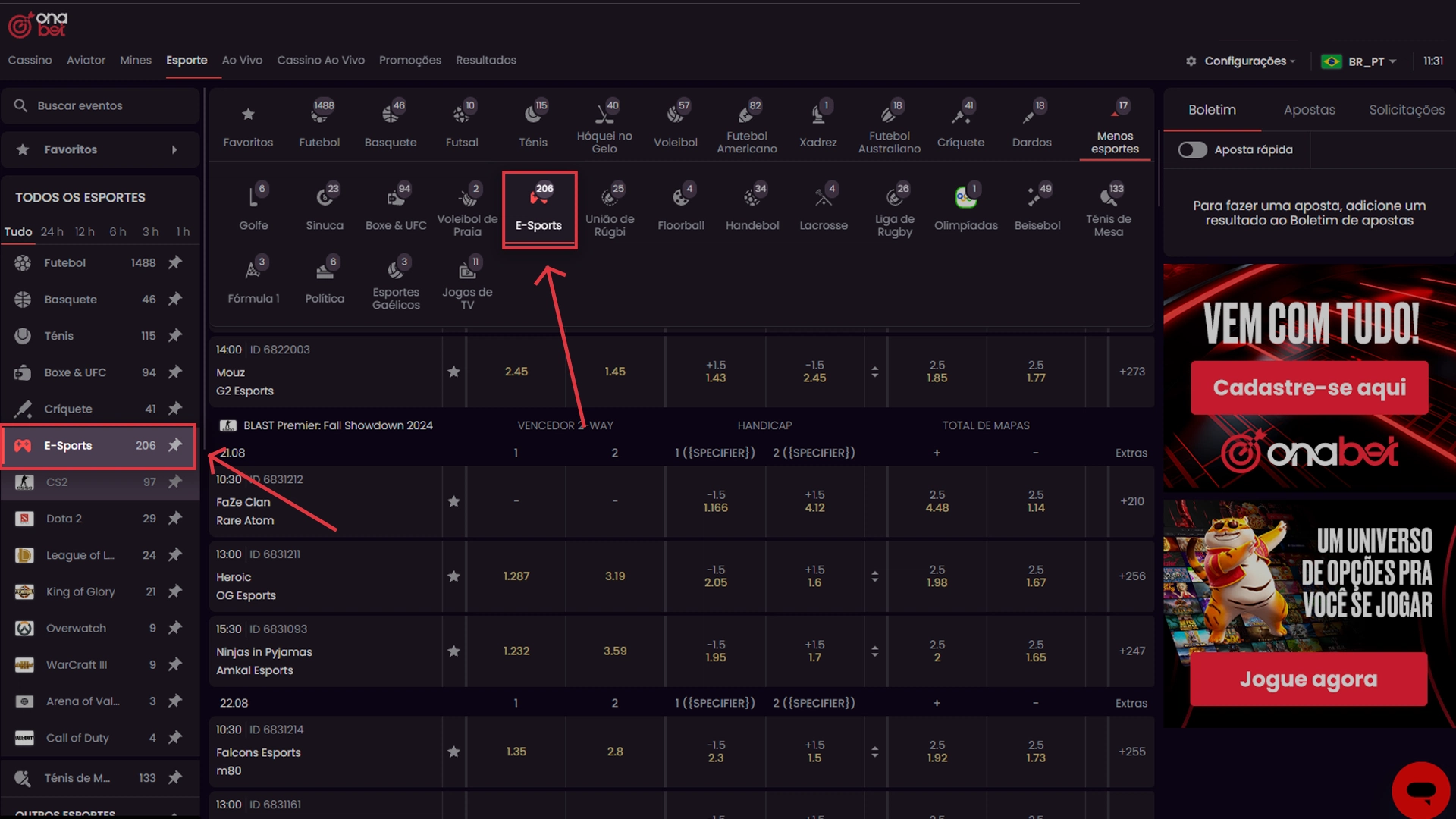Viewport: 1456px width, 819px height.
Task: Filter events by 24 h tab
Action: click(x=52, y=232)
